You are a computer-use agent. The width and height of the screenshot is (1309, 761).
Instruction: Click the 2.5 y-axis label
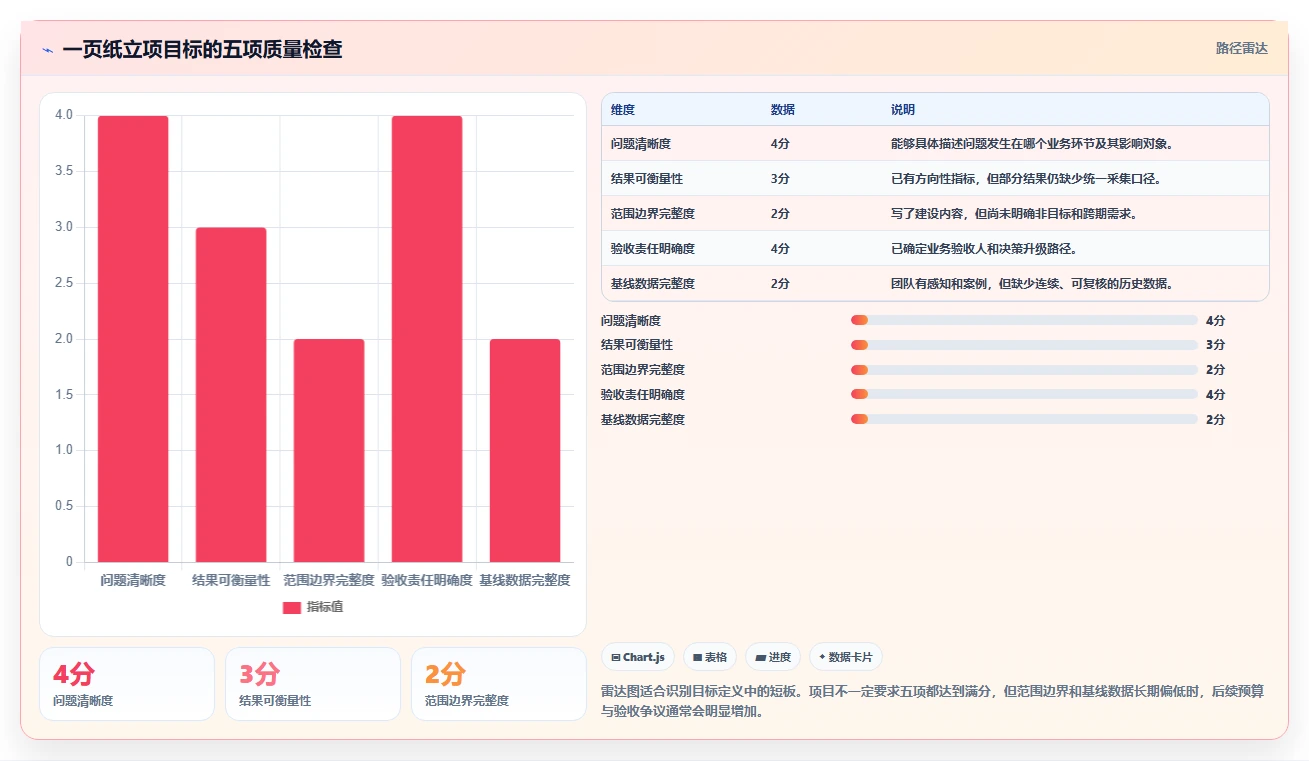(64, 283)
